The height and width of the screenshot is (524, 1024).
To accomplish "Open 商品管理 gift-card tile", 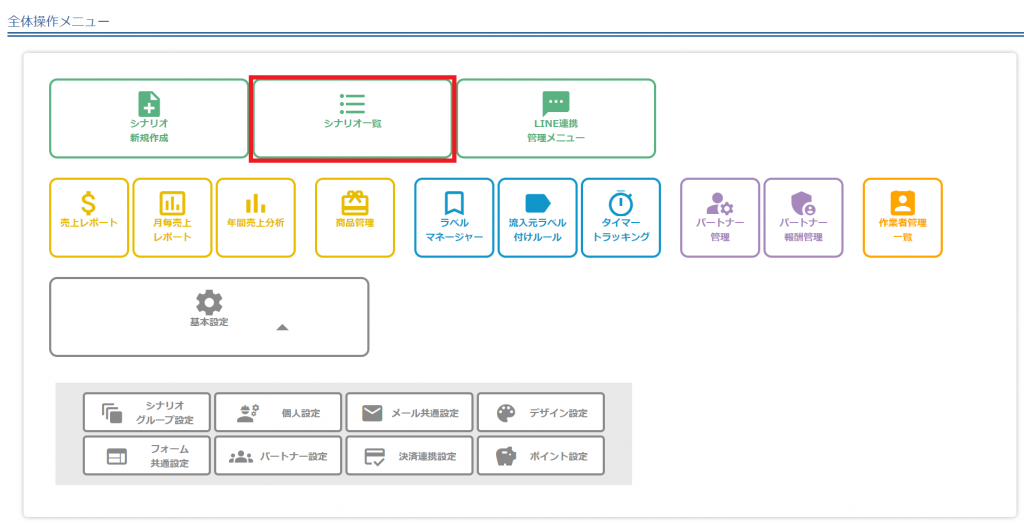I will click(355, 218).
